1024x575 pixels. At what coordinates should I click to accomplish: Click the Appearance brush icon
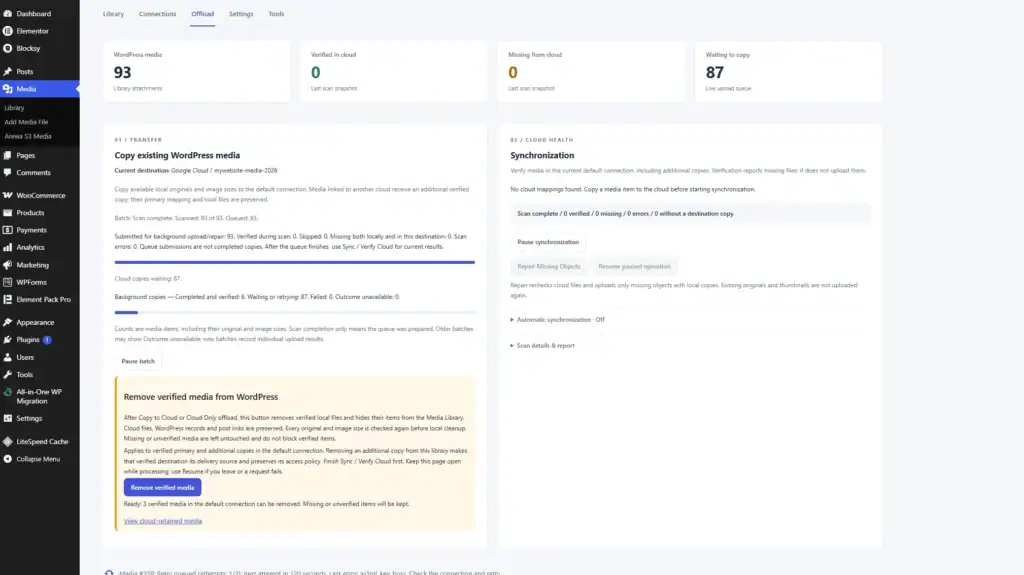point(7,322)
